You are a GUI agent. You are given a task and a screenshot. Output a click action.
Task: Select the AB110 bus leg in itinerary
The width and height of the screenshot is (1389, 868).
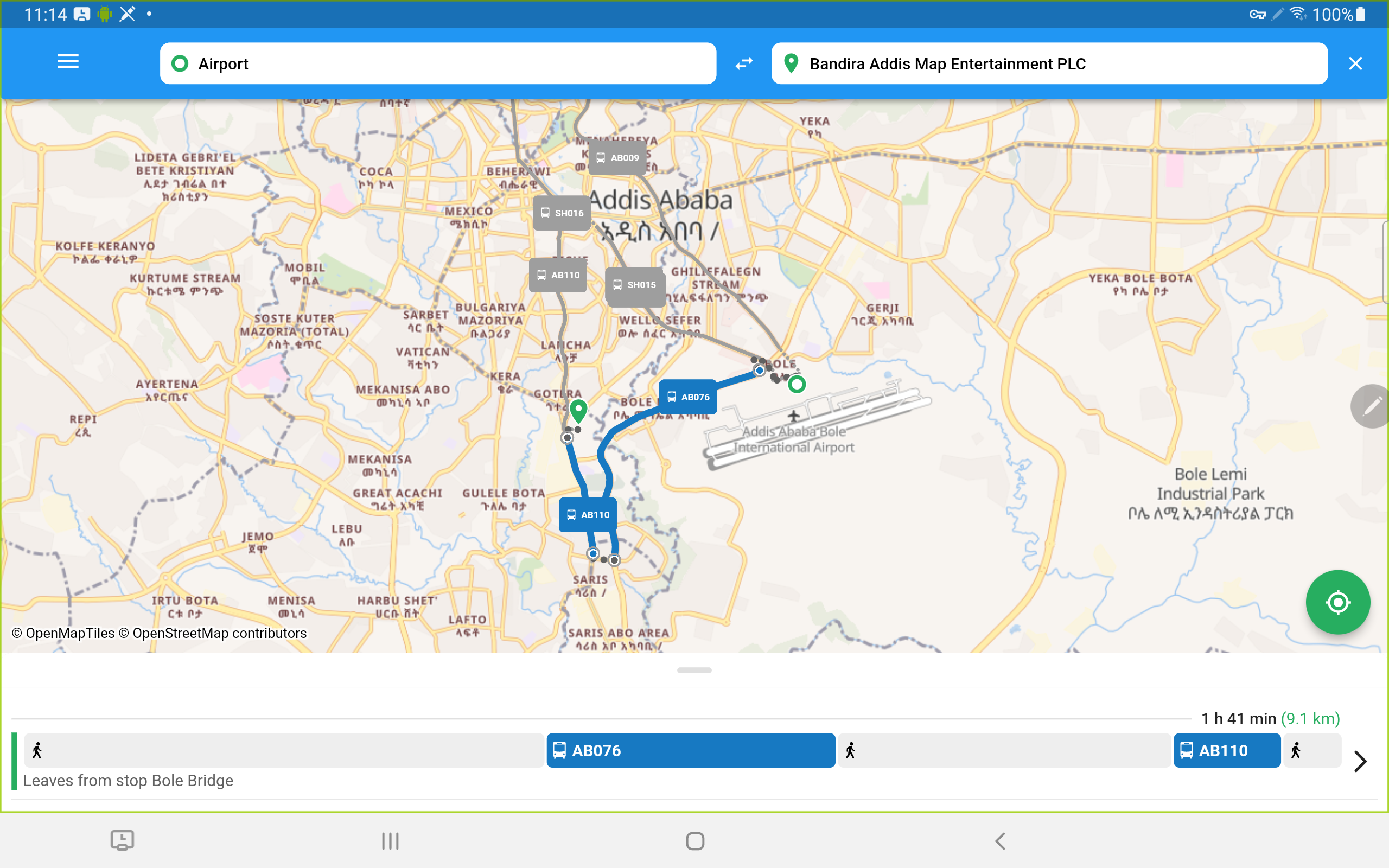pyautogui.click(x=1227, y=750)
